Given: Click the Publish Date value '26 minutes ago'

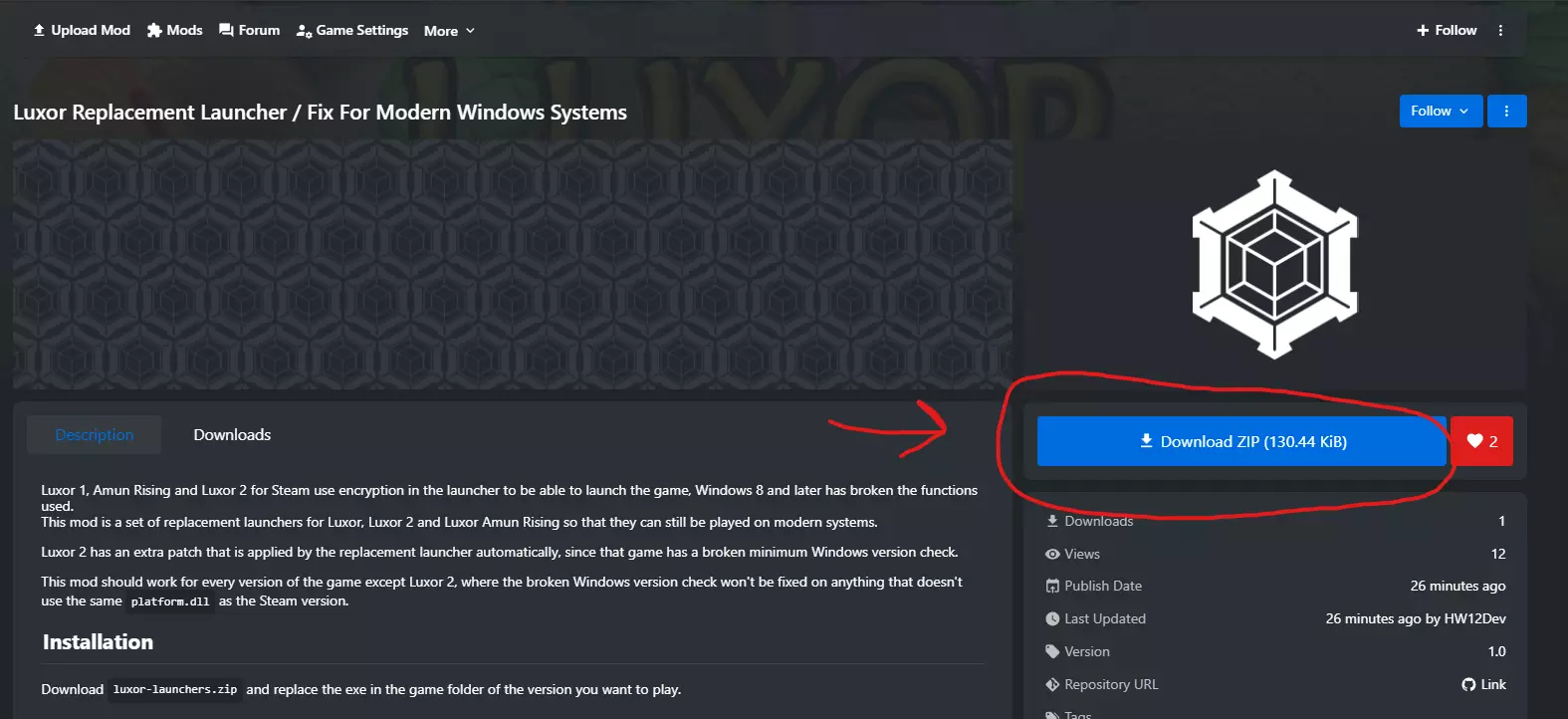Looking at the screenshot, I should coord(1457,586).
